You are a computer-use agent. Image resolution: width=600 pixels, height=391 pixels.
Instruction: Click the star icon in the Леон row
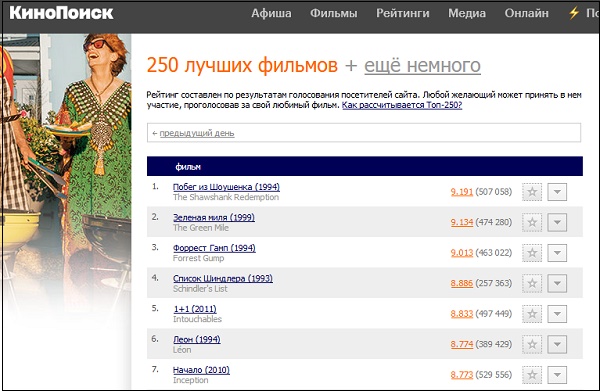click(x=532, y=344)
